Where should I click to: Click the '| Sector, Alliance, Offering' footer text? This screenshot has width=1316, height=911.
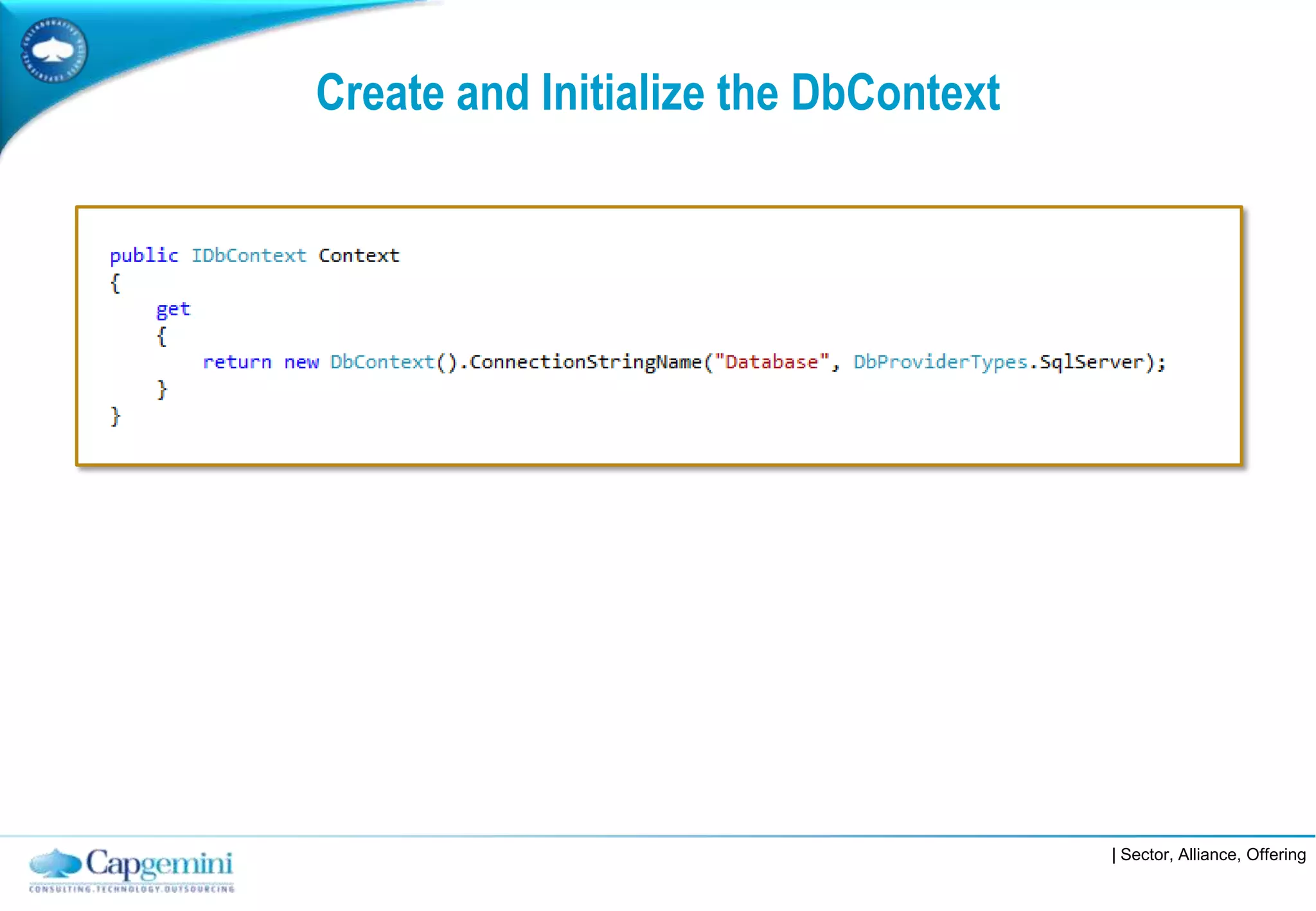pyautogui.click(x=1209, y=855)
